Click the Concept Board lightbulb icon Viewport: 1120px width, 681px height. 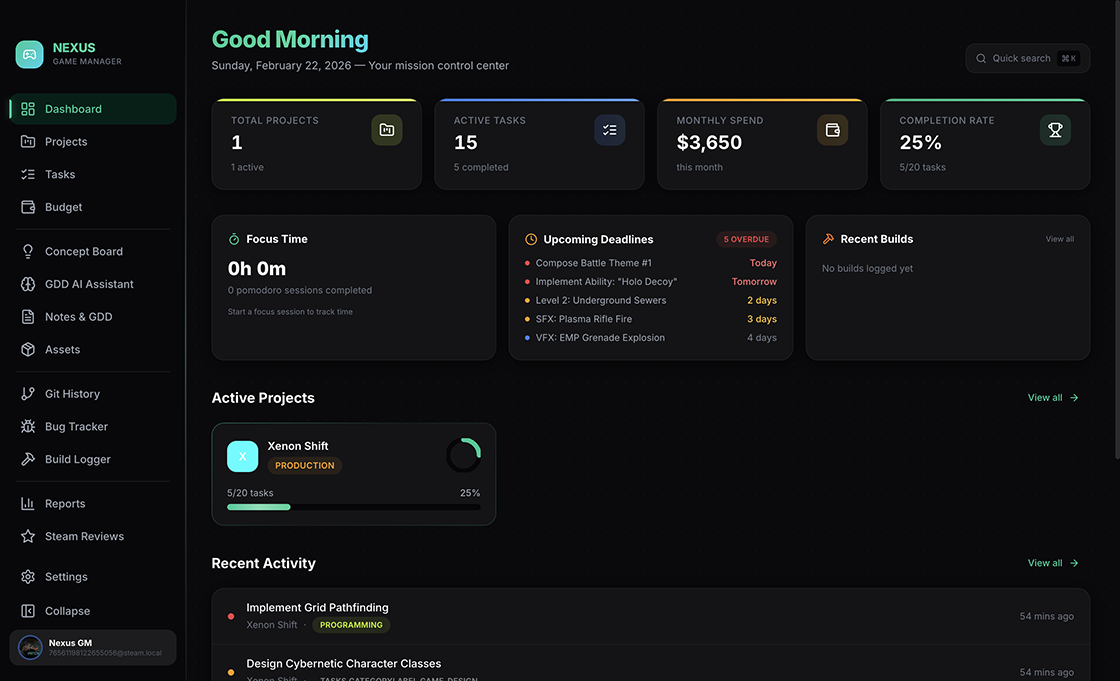click(x=28, y=252)
